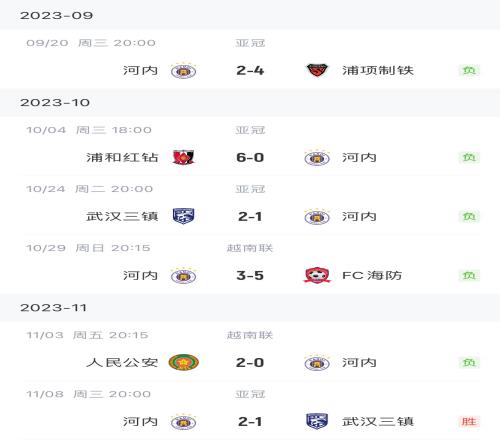Click the 河内 logo in the 11/03 match

pos(317,363)
